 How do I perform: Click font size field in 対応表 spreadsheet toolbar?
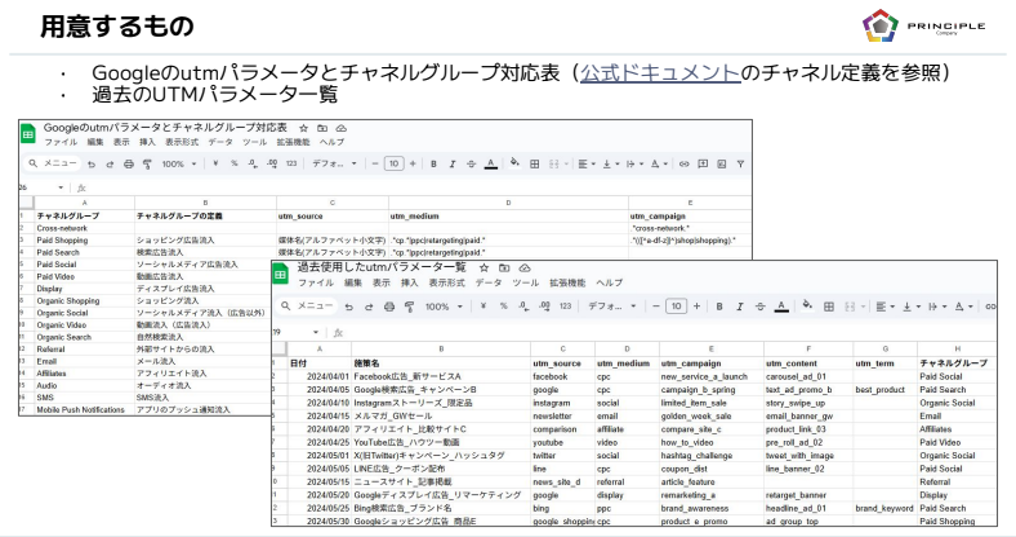(x=394, y=164)
